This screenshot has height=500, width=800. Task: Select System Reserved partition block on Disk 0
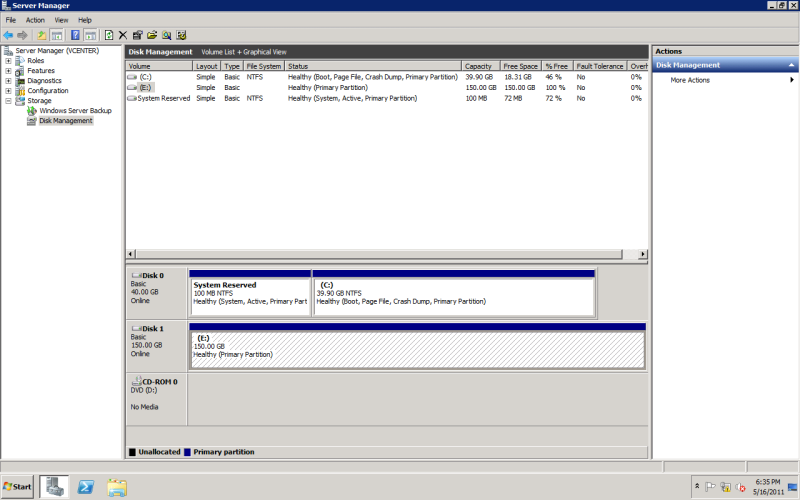click(250, 293)
